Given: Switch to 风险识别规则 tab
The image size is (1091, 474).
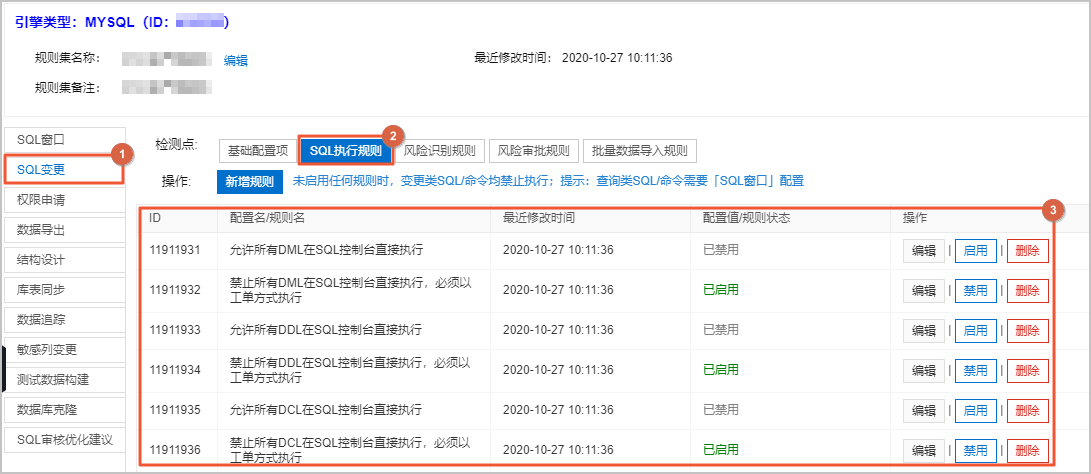Looking at the screenshot, I should tap(440, 150).
